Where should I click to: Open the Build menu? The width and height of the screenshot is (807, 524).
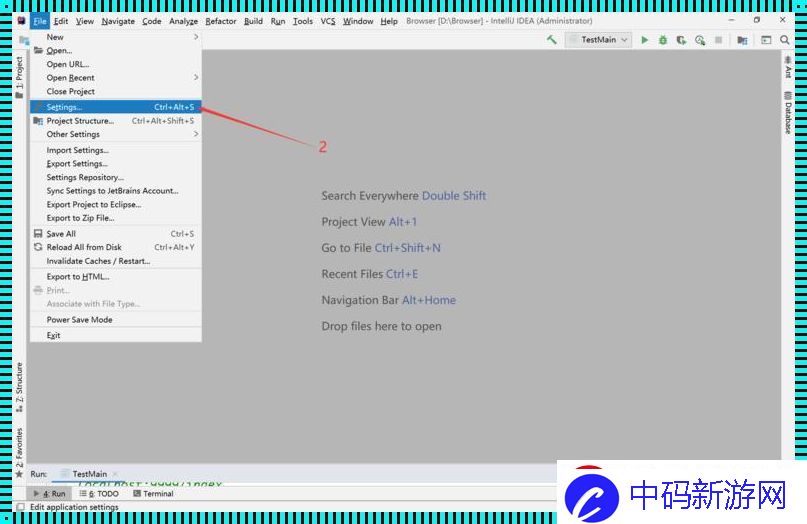pyautogui.click(x=253, y=21)
